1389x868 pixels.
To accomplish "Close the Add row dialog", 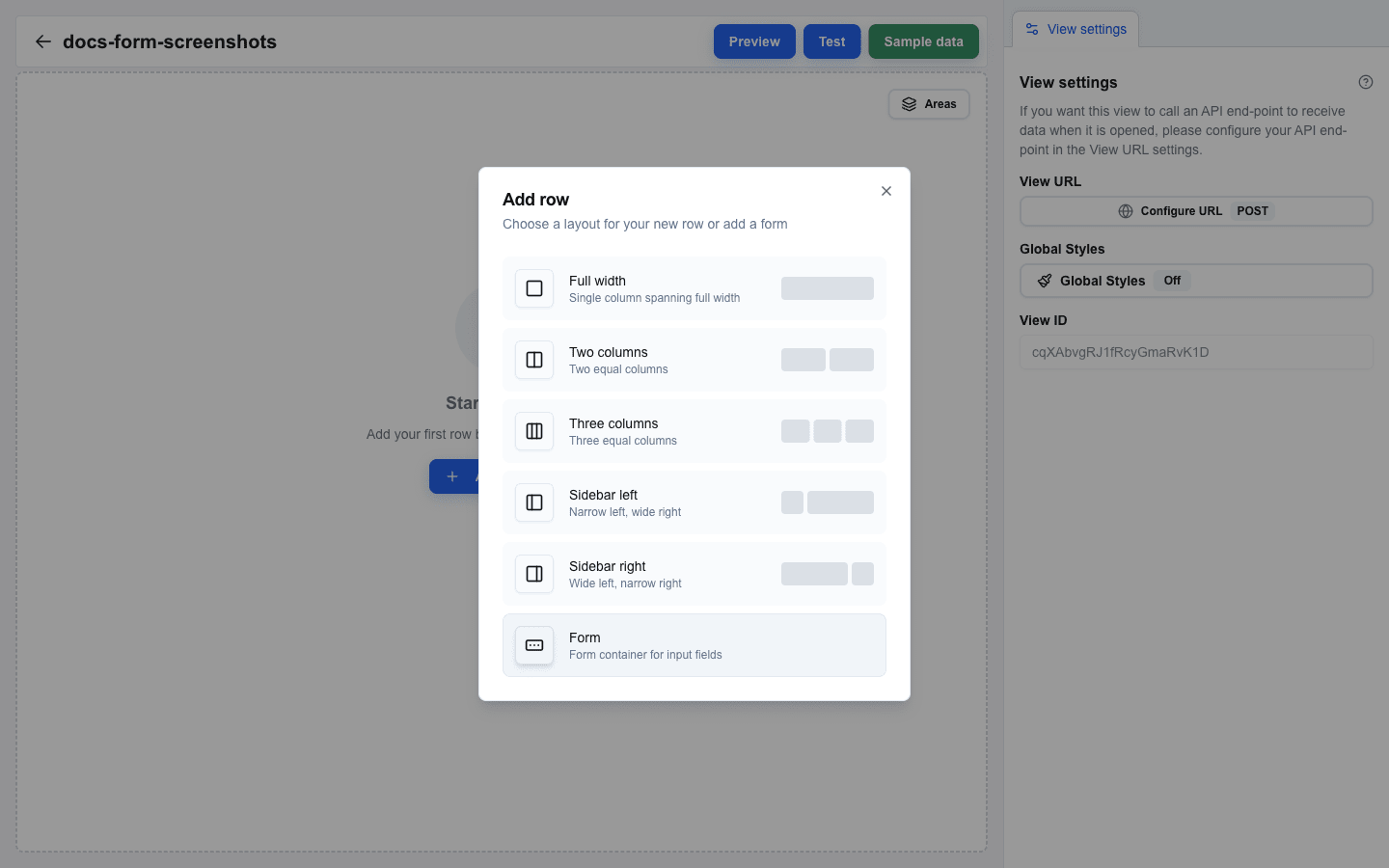I will (x=886, y=191).
